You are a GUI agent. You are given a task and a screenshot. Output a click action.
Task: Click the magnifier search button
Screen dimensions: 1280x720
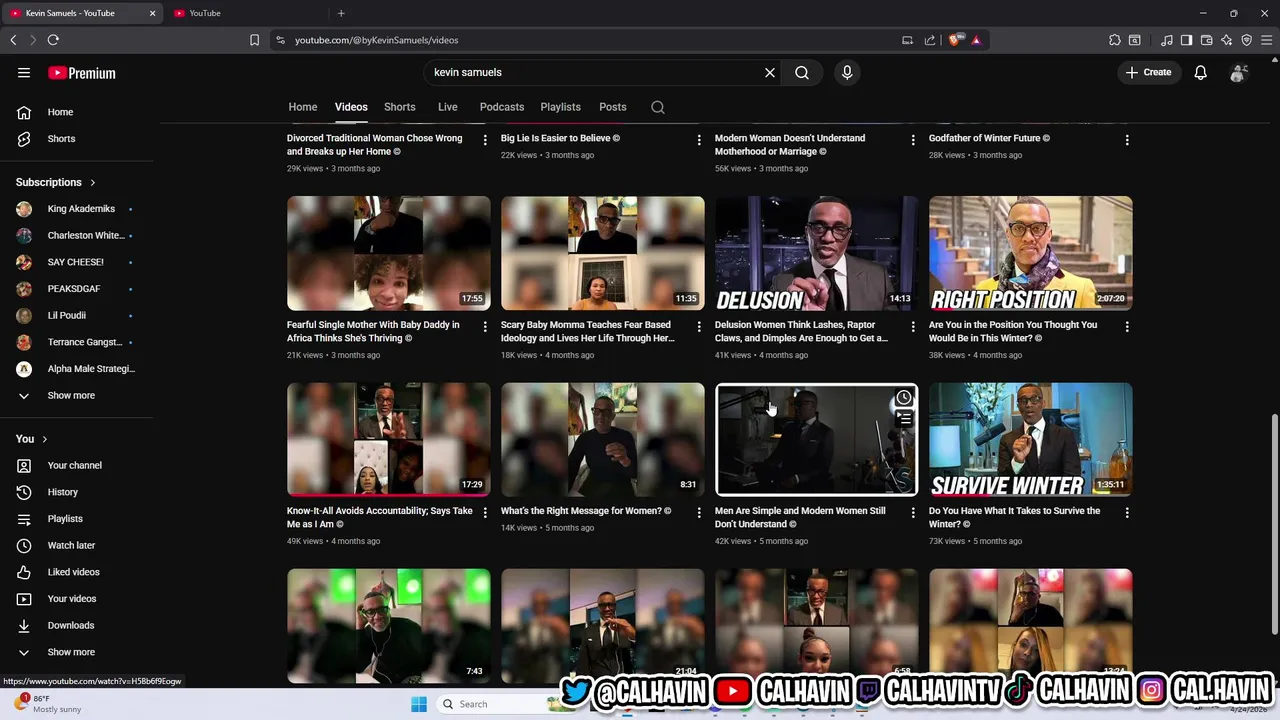coord(802,72)
